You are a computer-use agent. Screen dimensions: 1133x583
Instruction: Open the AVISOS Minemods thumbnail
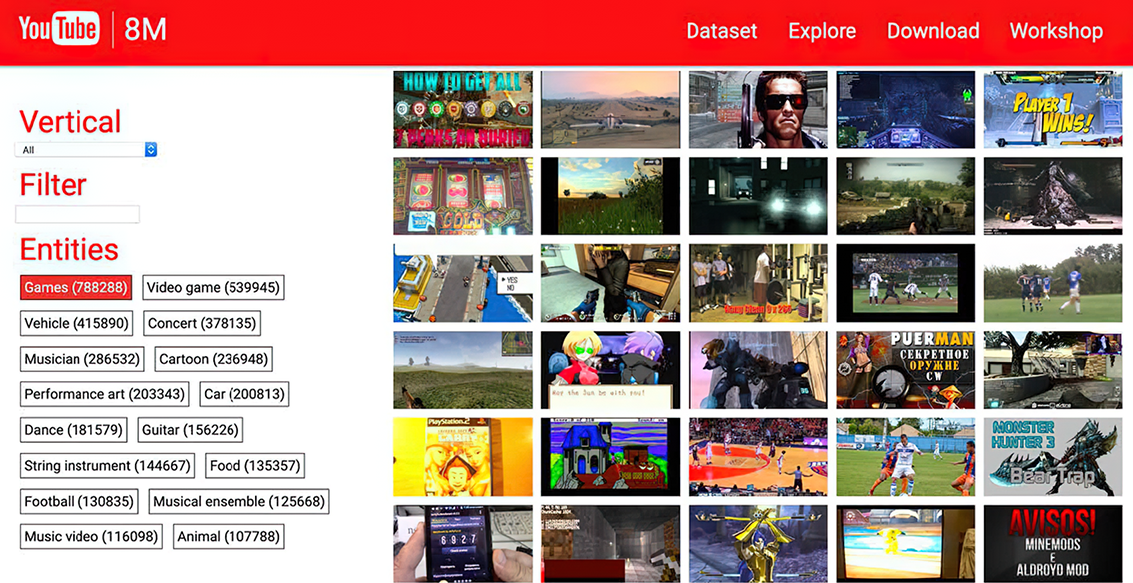click(x=1053, y=543)
